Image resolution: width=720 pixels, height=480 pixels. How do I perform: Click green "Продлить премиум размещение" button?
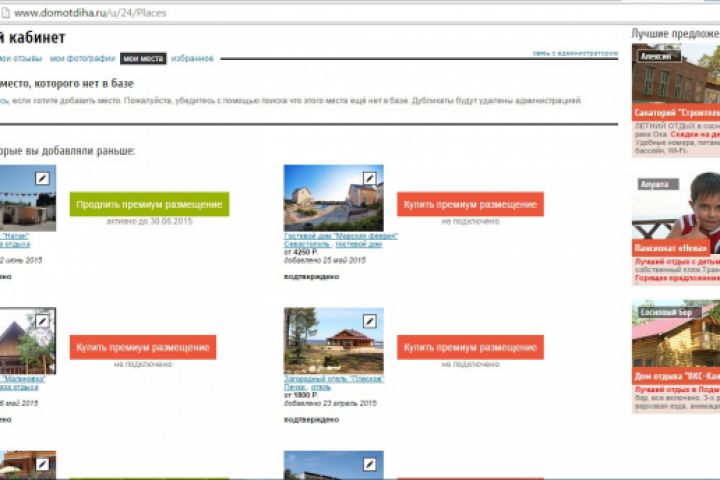click(x=149, y=204)
